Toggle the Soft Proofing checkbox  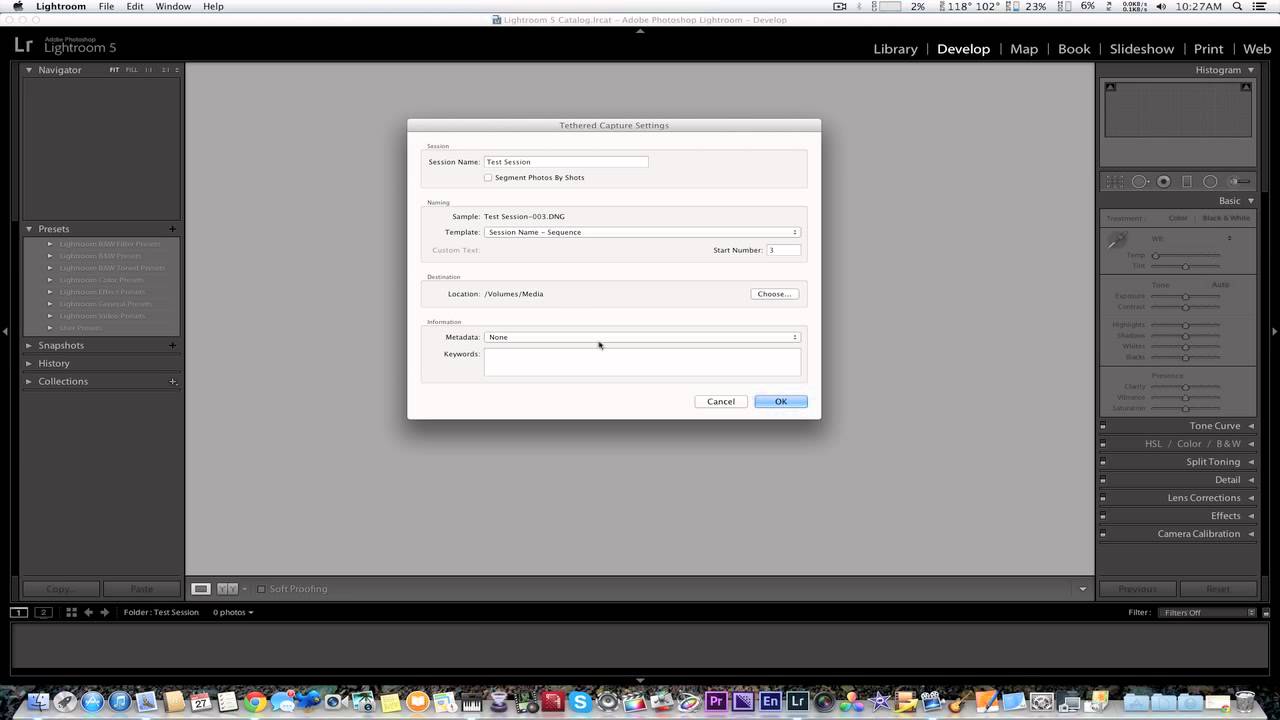261,589
